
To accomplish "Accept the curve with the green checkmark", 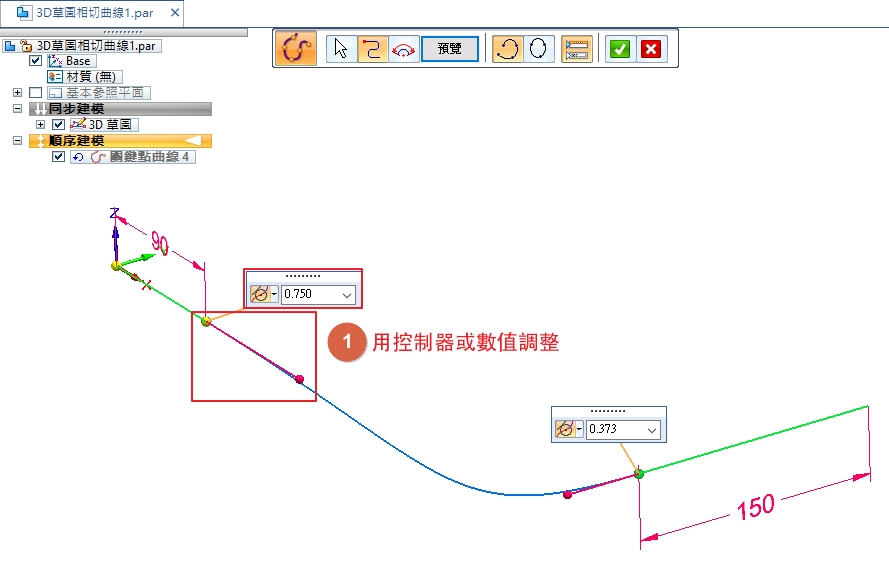I will [x=620, y=48].
